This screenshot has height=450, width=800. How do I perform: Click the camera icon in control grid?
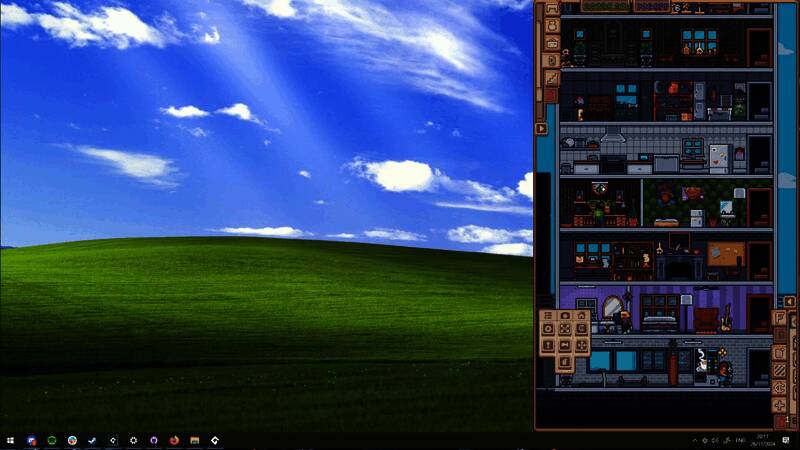[565, 316]
